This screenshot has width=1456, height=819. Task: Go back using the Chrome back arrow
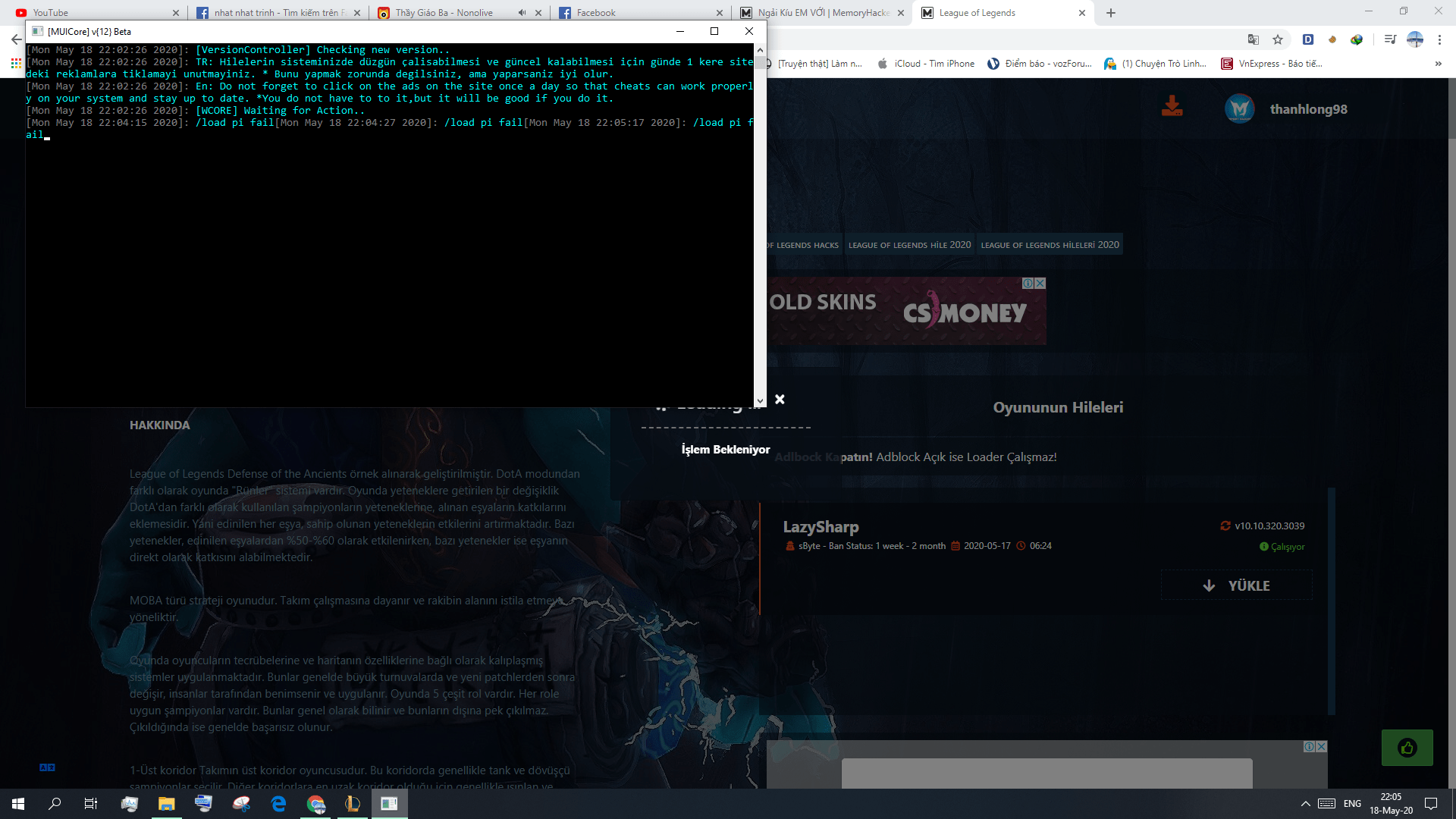pos(16,39)
